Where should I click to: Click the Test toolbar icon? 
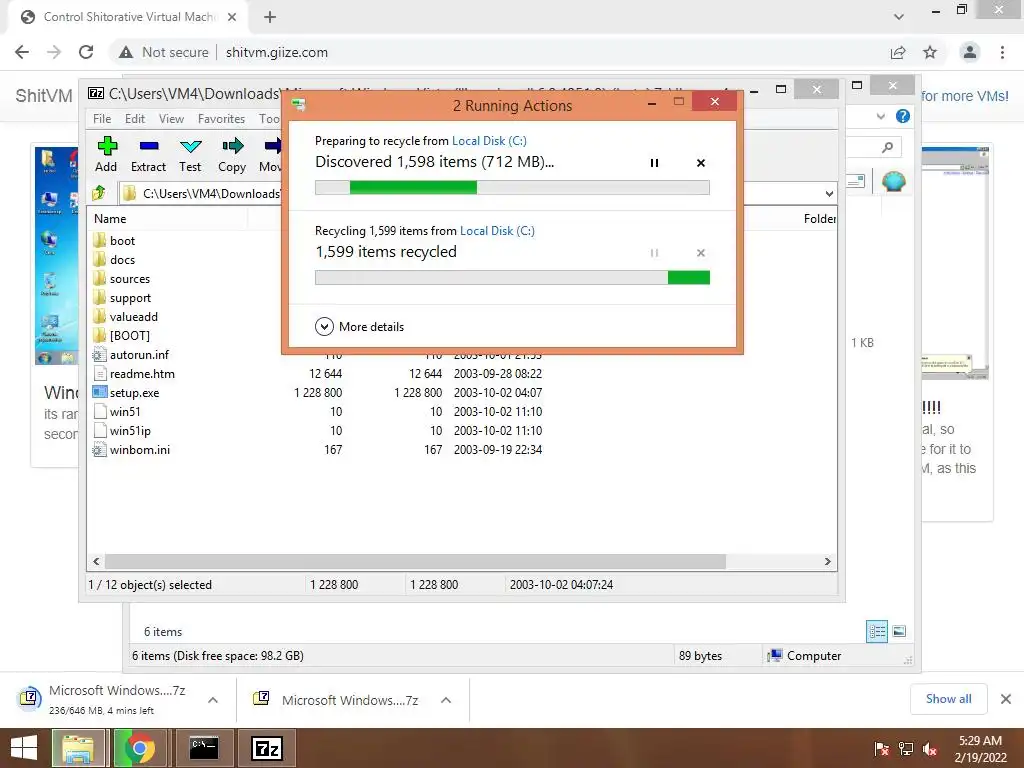(x=190, y=155)
